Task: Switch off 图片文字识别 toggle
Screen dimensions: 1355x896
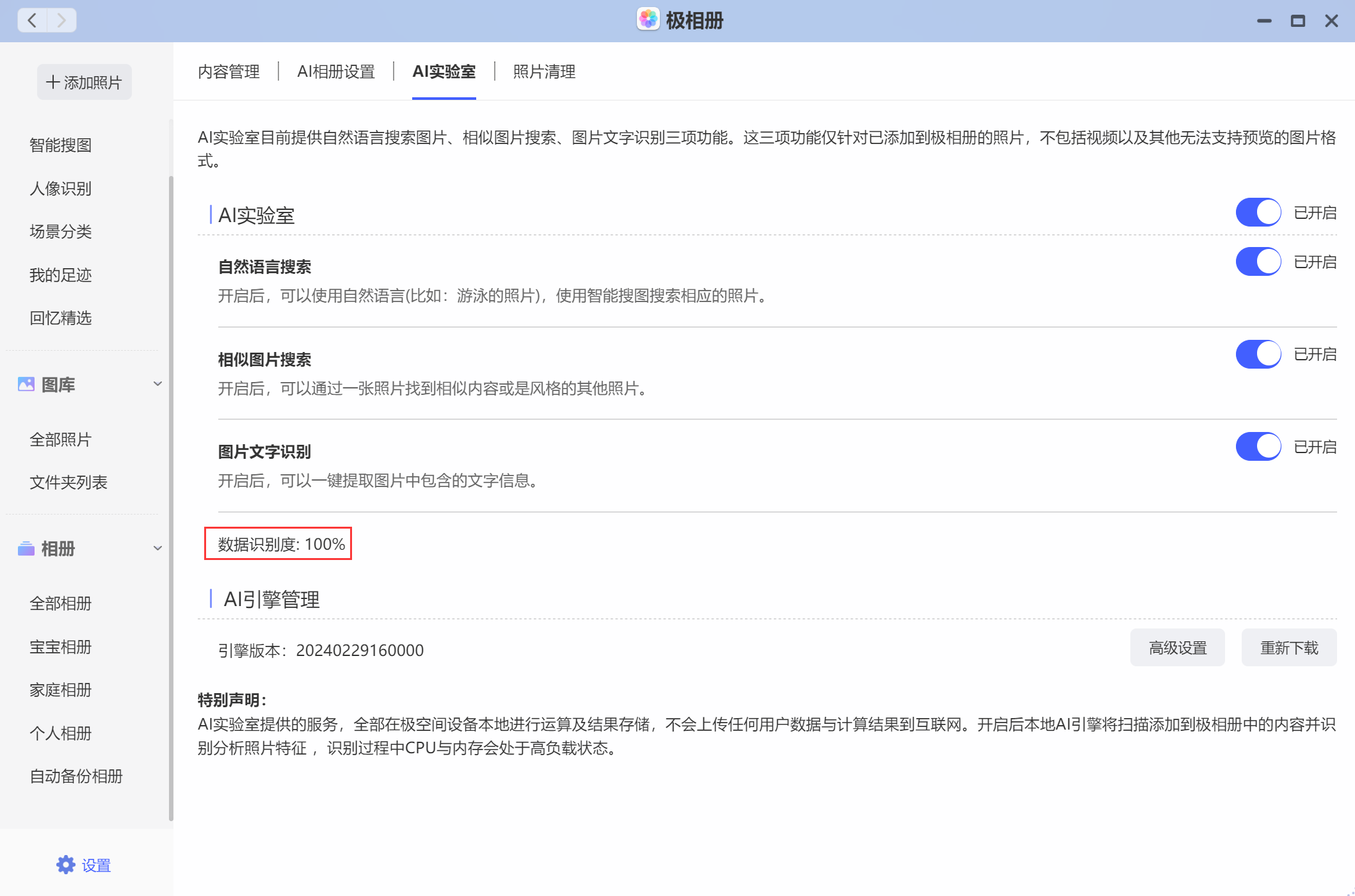Action: coord(1258,447)
